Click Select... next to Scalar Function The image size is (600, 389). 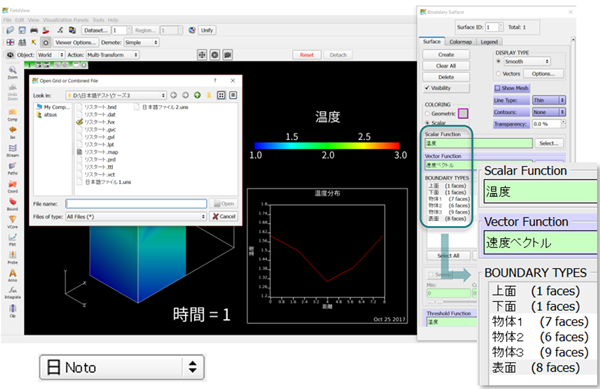pyautogui.click(x=549, y=143)
